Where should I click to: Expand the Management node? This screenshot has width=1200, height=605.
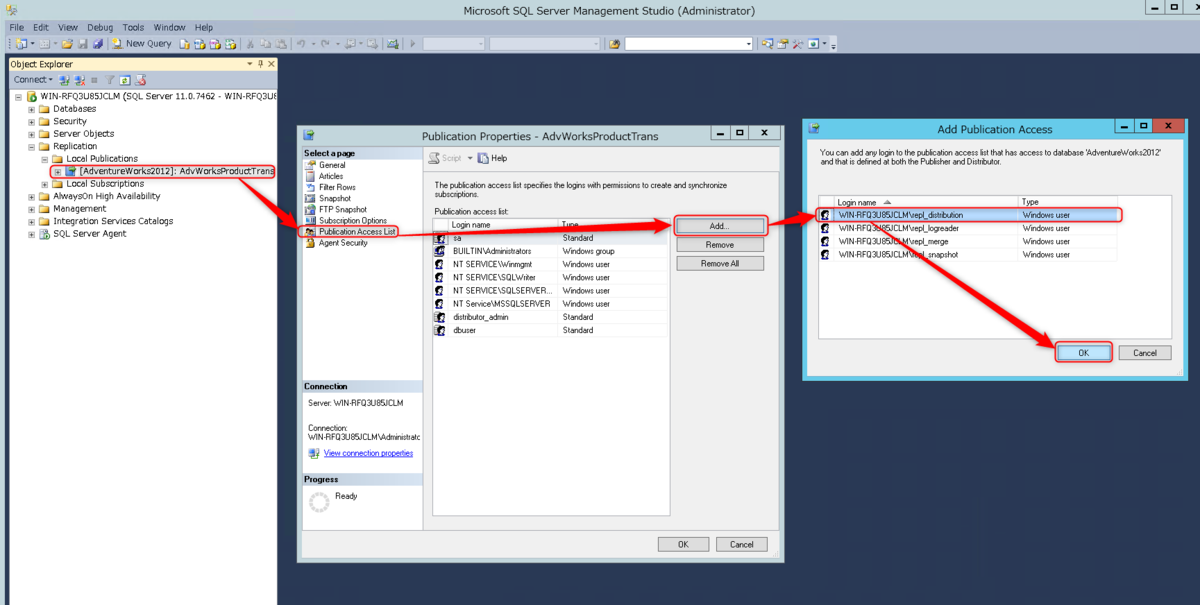tap(31, 209)
